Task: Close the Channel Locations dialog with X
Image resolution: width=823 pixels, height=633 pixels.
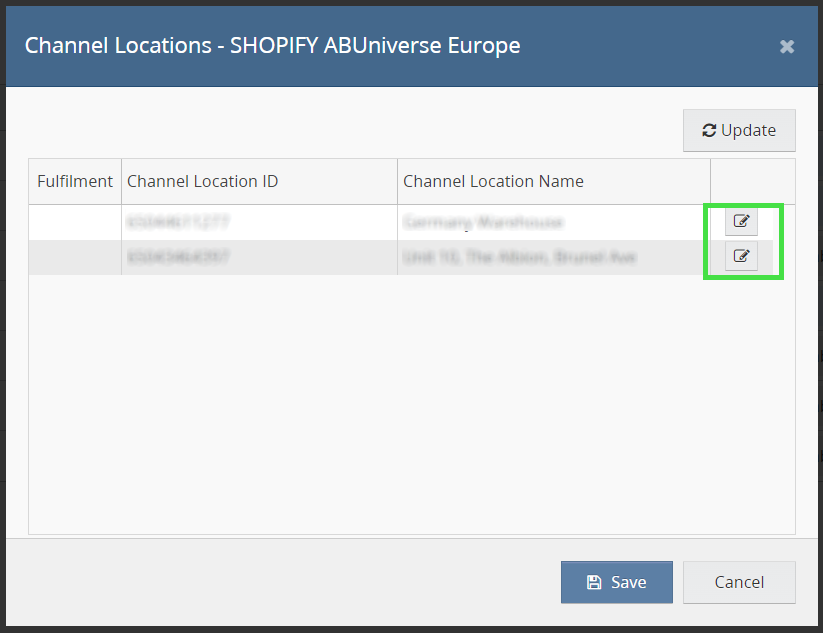Action: tap(787, 46)
